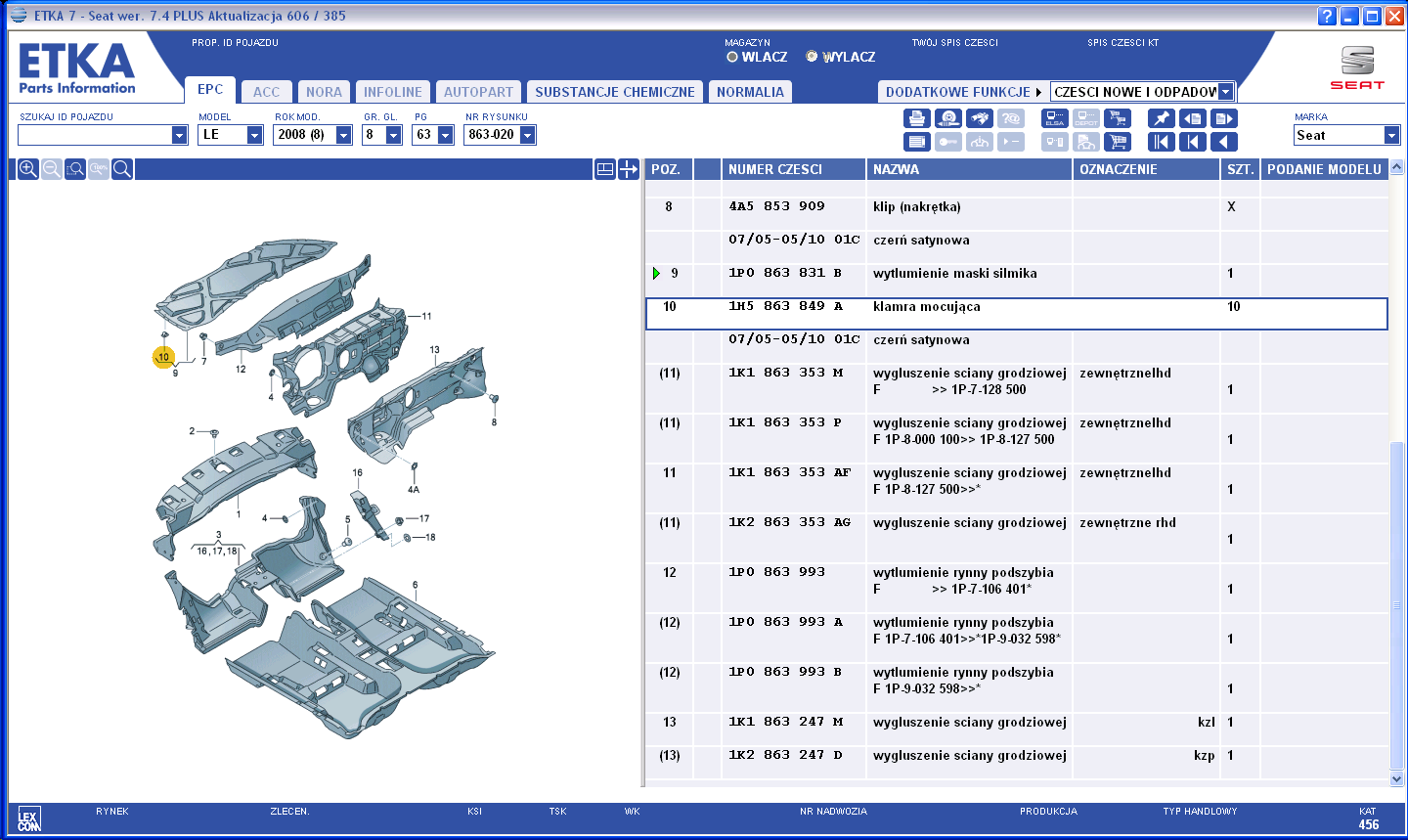Click the parts list scrollbar thumb

tap(1396, 606)
